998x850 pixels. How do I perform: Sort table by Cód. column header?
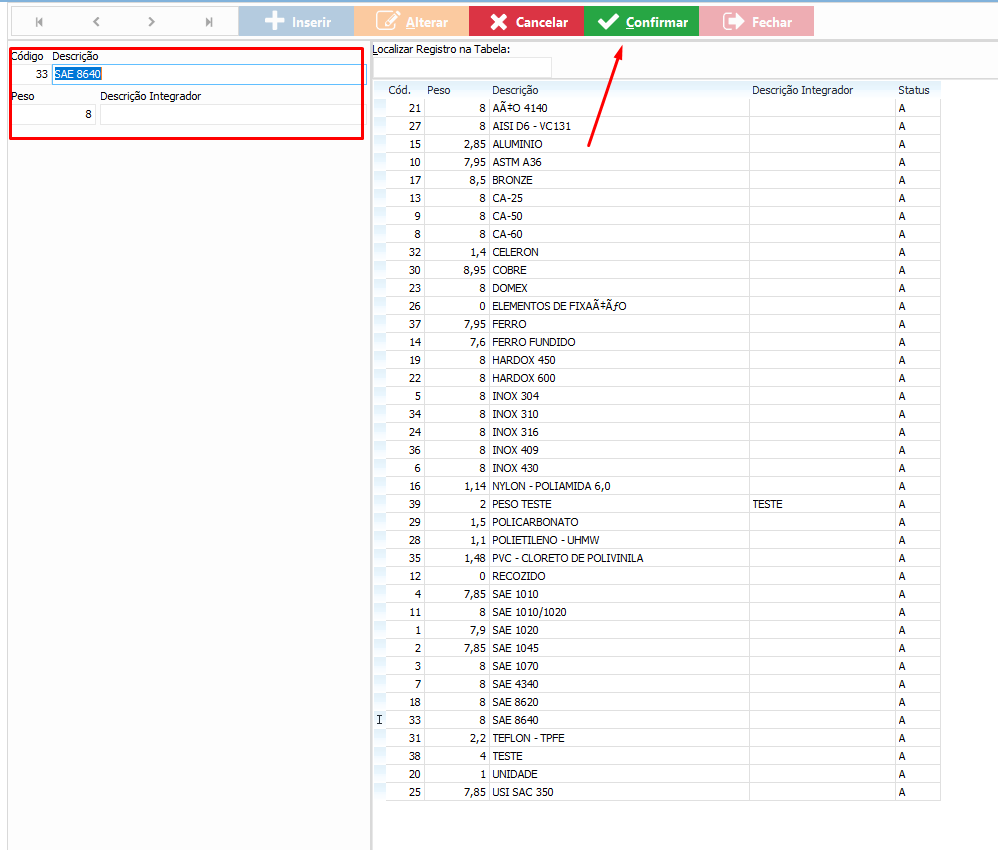400,90
